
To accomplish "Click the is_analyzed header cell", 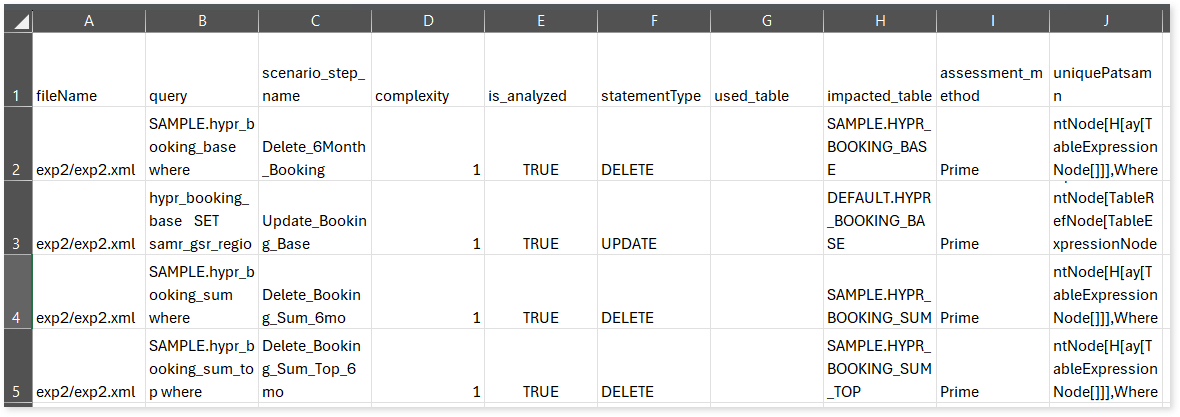I will point(540,72).
